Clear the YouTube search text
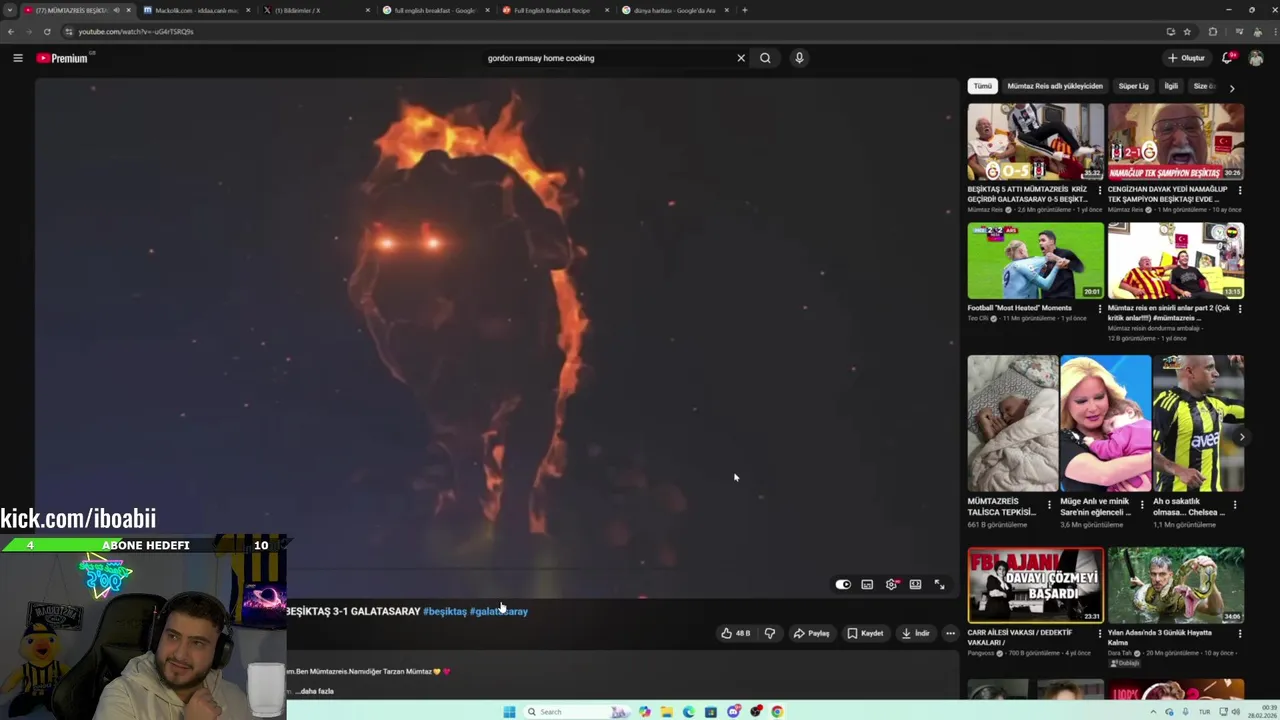The width and height of the screenshot is (1280, 720). [741, 58]
